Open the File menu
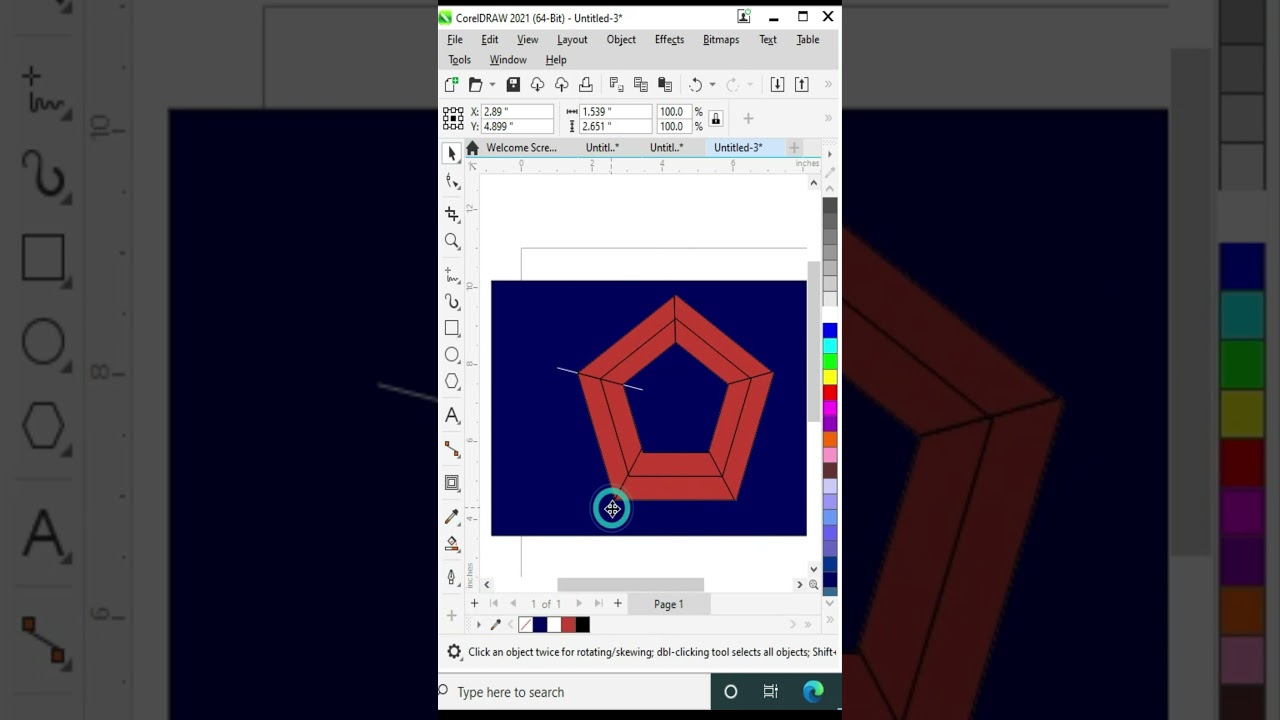Viewport: 1280px width, 720px height. click(x=455, y=40)
